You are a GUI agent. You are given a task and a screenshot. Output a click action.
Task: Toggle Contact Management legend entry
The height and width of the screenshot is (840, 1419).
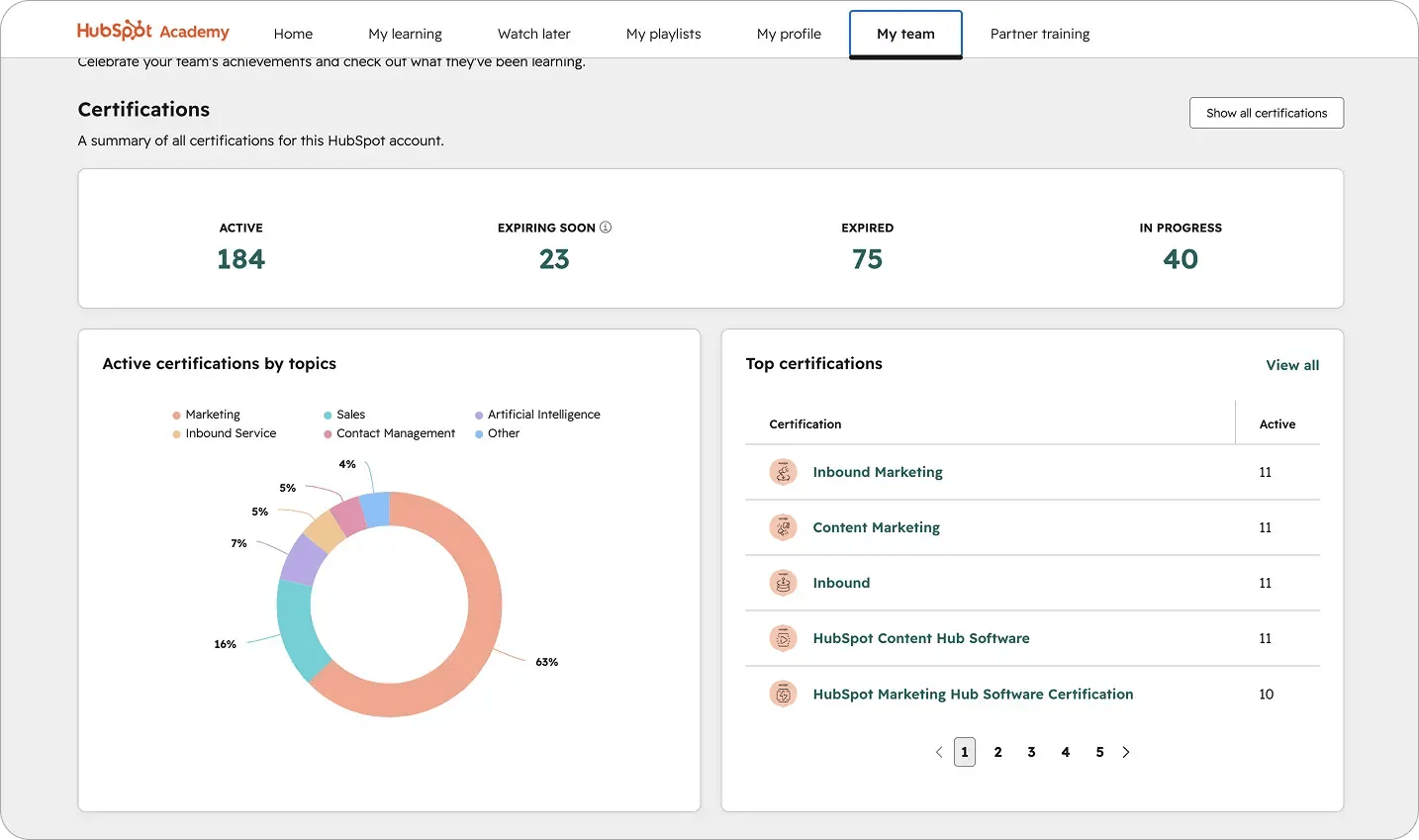click(390, 433)
